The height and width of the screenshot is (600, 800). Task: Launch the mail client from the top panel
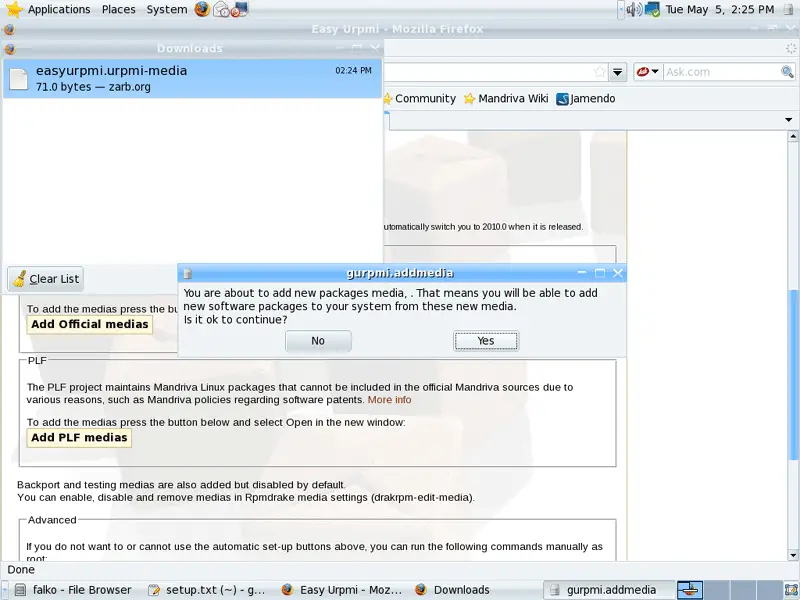point(221,9)
